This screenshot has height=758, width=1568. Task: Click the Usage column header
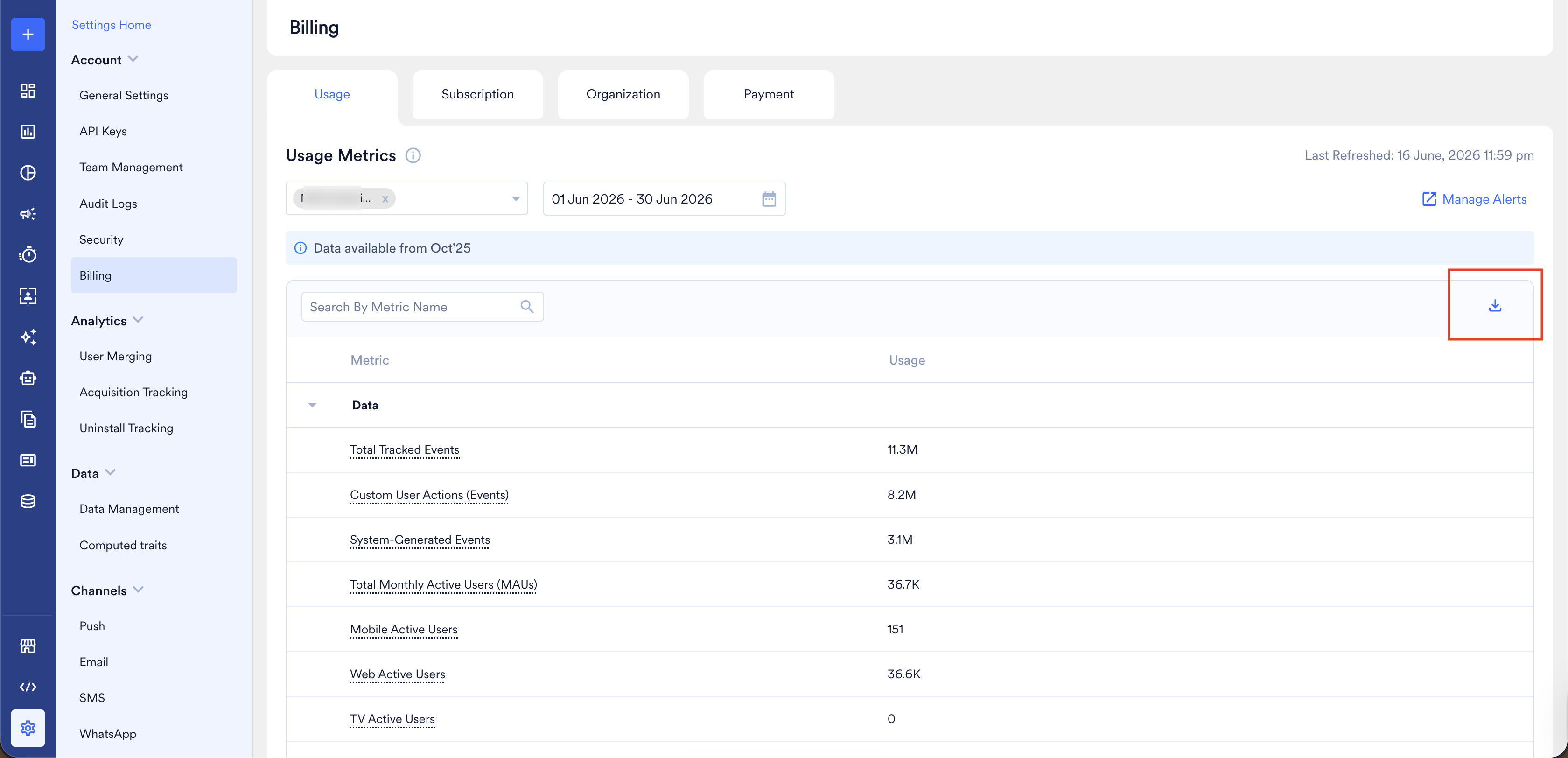coord(907,360)
